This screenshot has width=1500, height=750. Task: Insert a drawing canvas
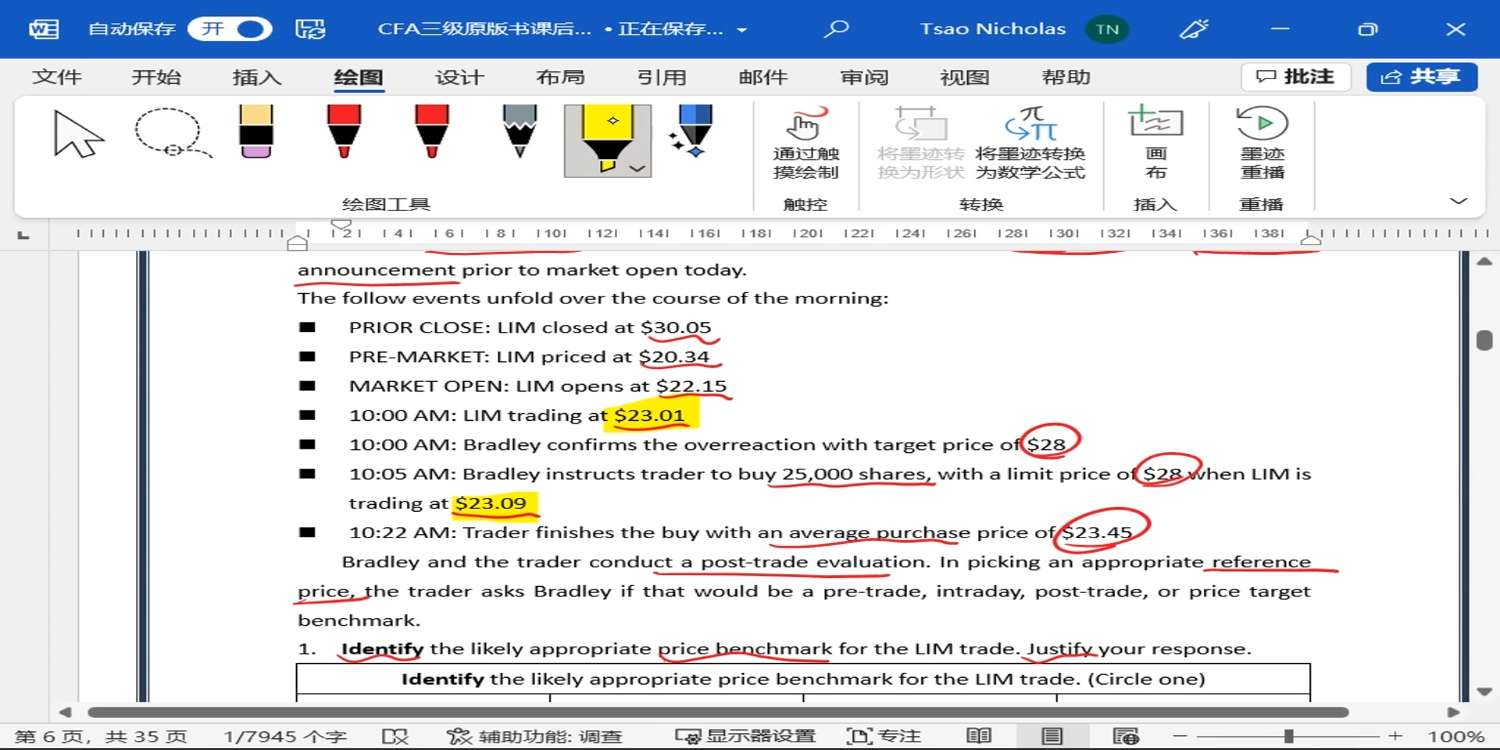[1156, 144]
